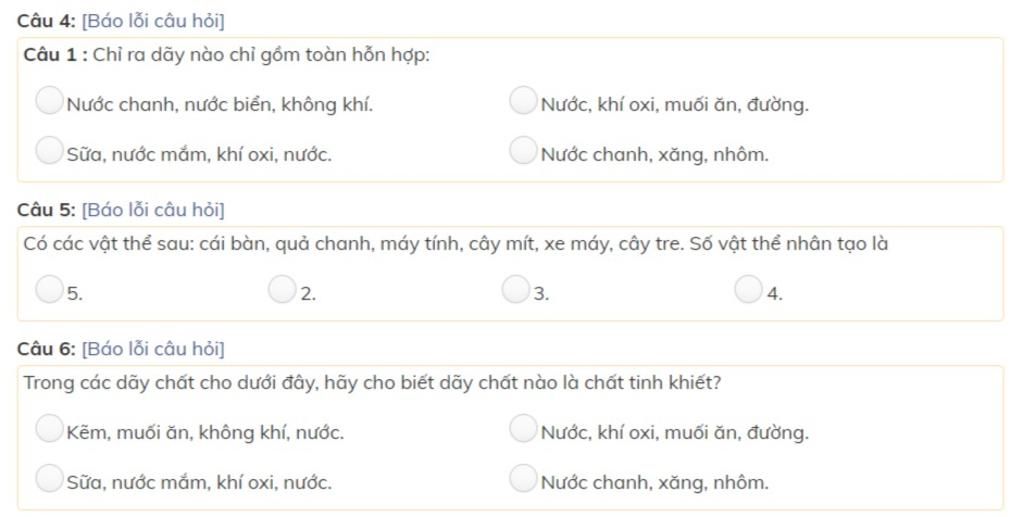The height and width of the screenshot is (517, 1024).
Task: Click question text about 'vật thể nhân tạo'
Action: coord(455,244)
